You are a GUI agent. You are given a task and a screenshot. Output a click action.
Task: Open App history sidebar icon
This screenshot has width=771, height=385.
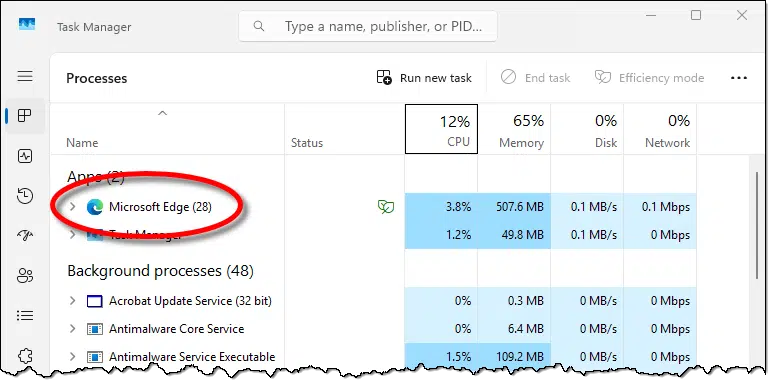pos(25,196)
